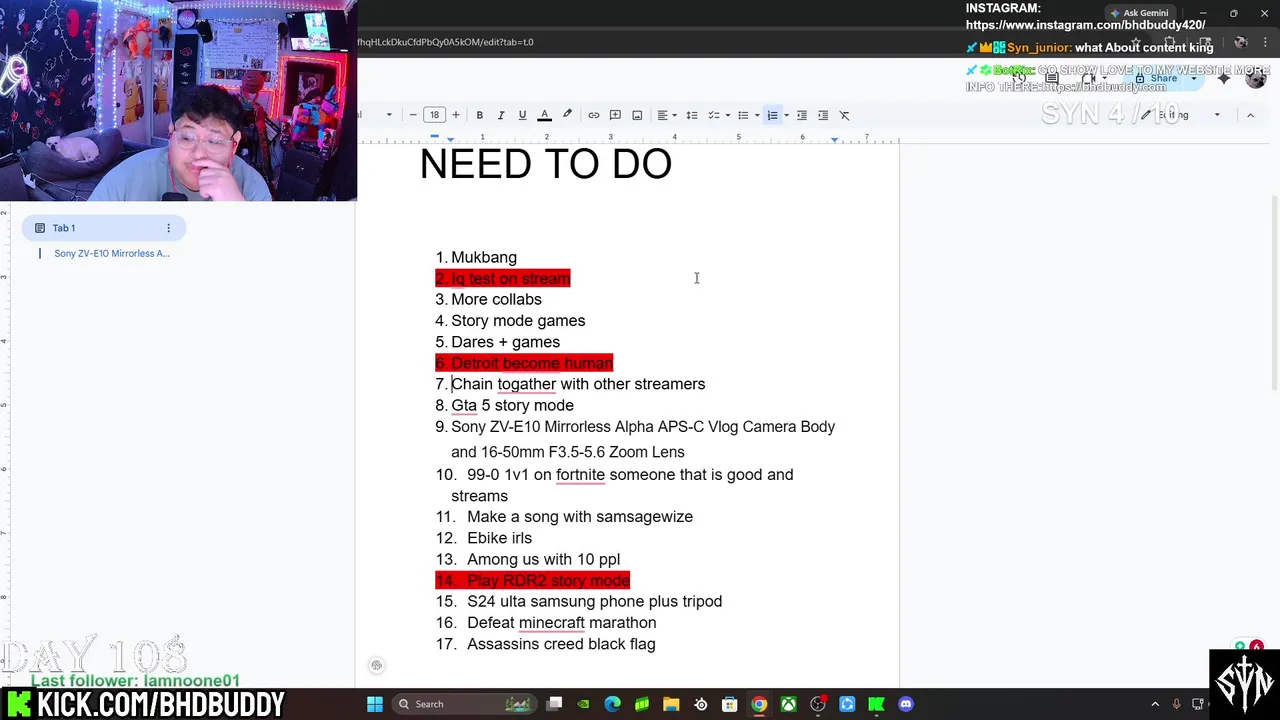The height and width of the screenshot is (720, 1280).
Task: Click the Mukbang list item
Action: [x=484, y=257]
